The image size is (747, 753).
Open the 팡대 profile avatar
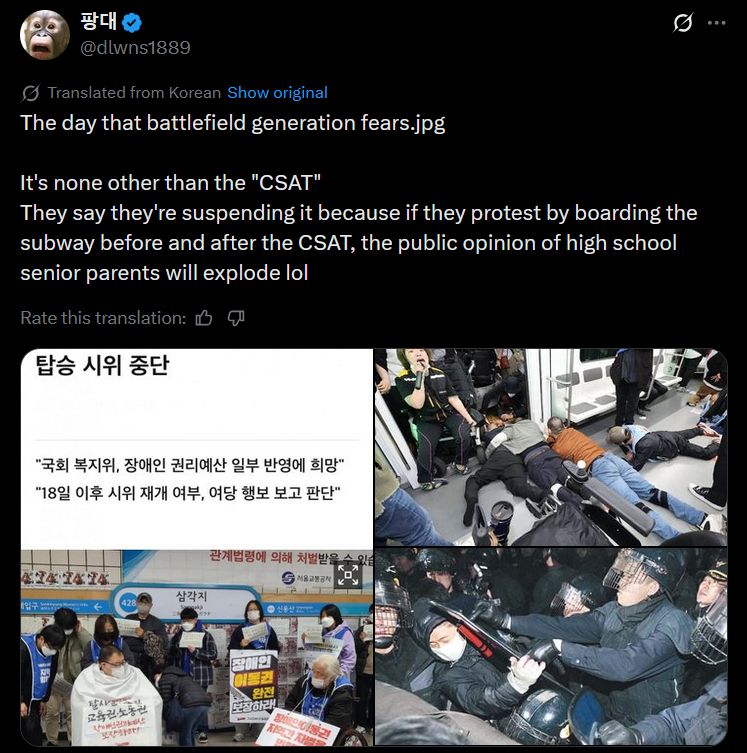(x=45, y=35)
